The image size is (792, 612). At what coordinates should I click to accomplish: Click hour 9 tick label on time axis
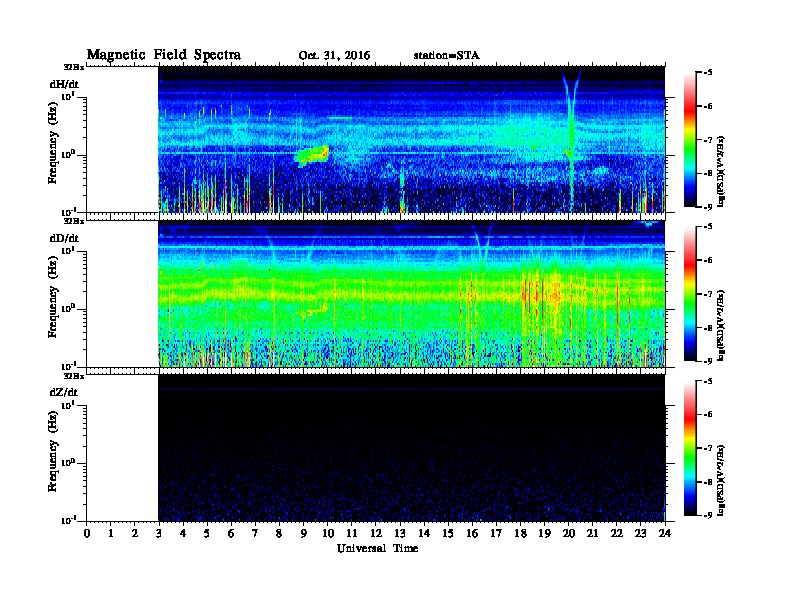point(304,534)
